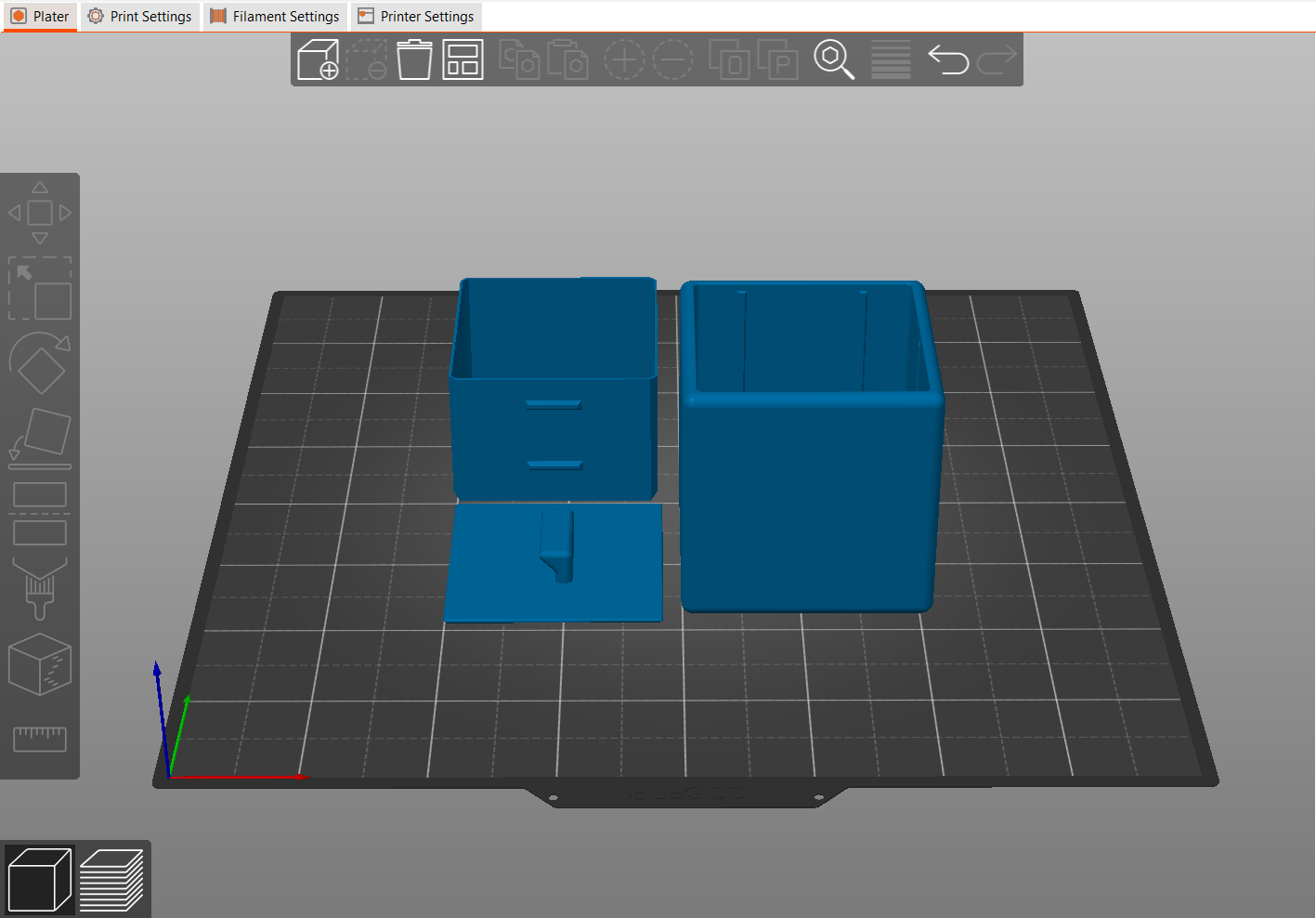Add an instance with the plus circle icon

[624, 59]
